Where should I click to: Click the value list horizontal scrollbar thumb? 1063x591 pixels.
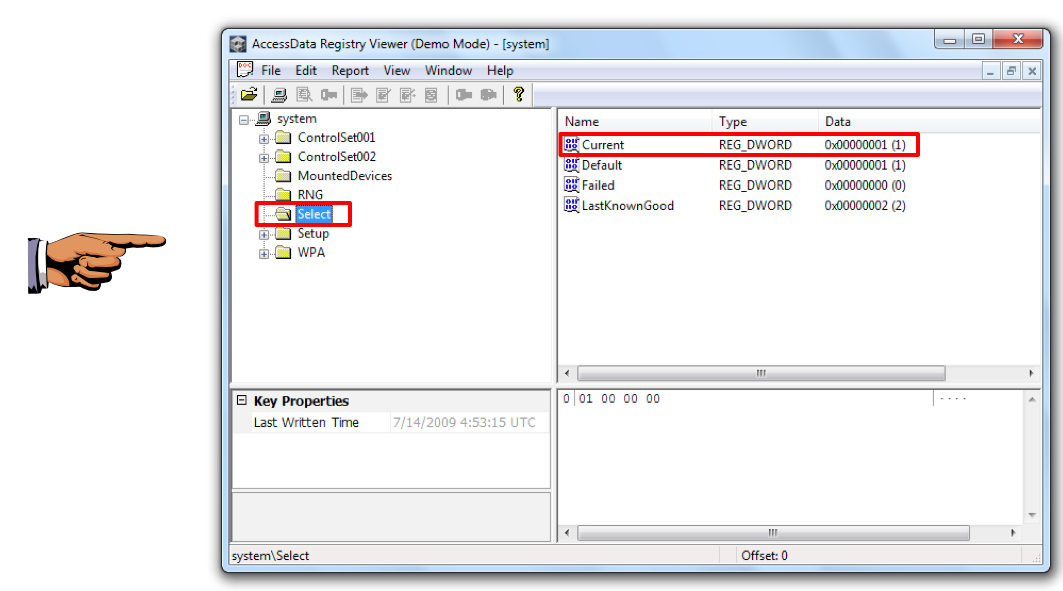tap(761, 373)
